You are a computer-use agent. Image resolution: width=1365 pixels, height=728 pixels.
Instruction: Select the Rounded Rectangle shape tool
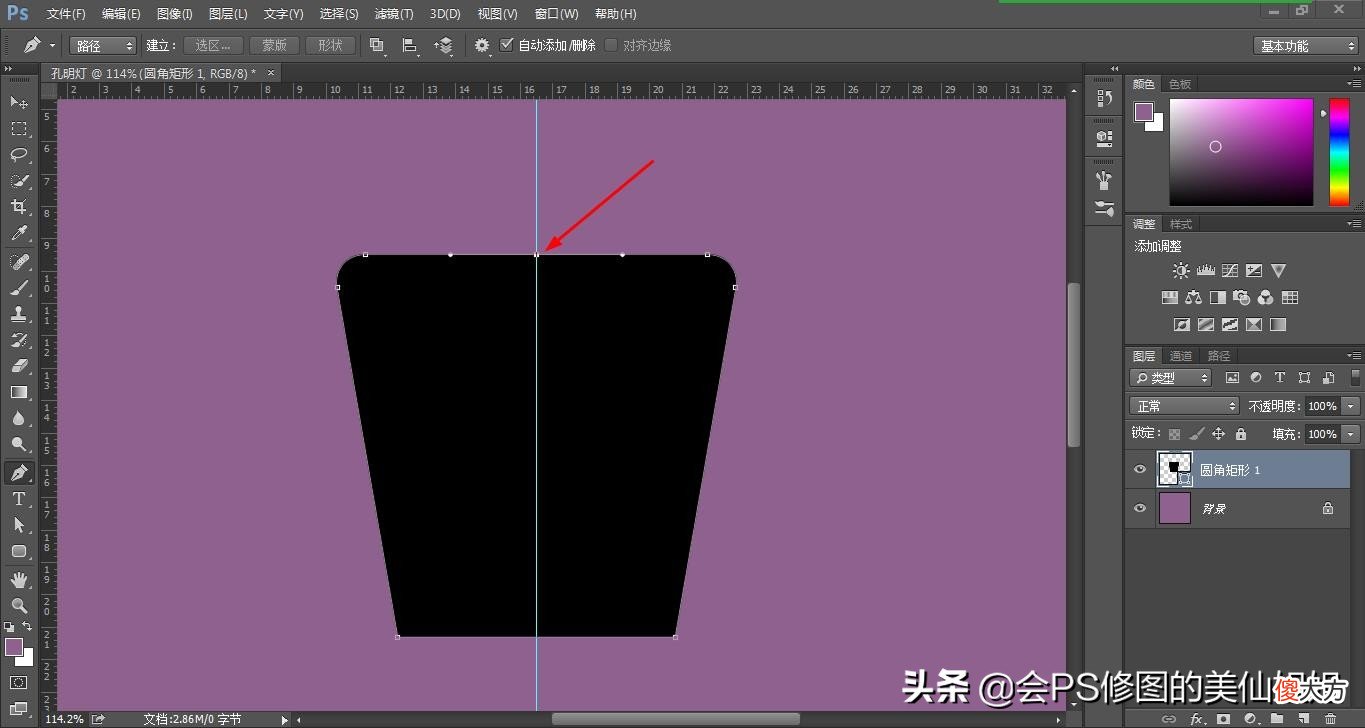[x=19, y=551]
